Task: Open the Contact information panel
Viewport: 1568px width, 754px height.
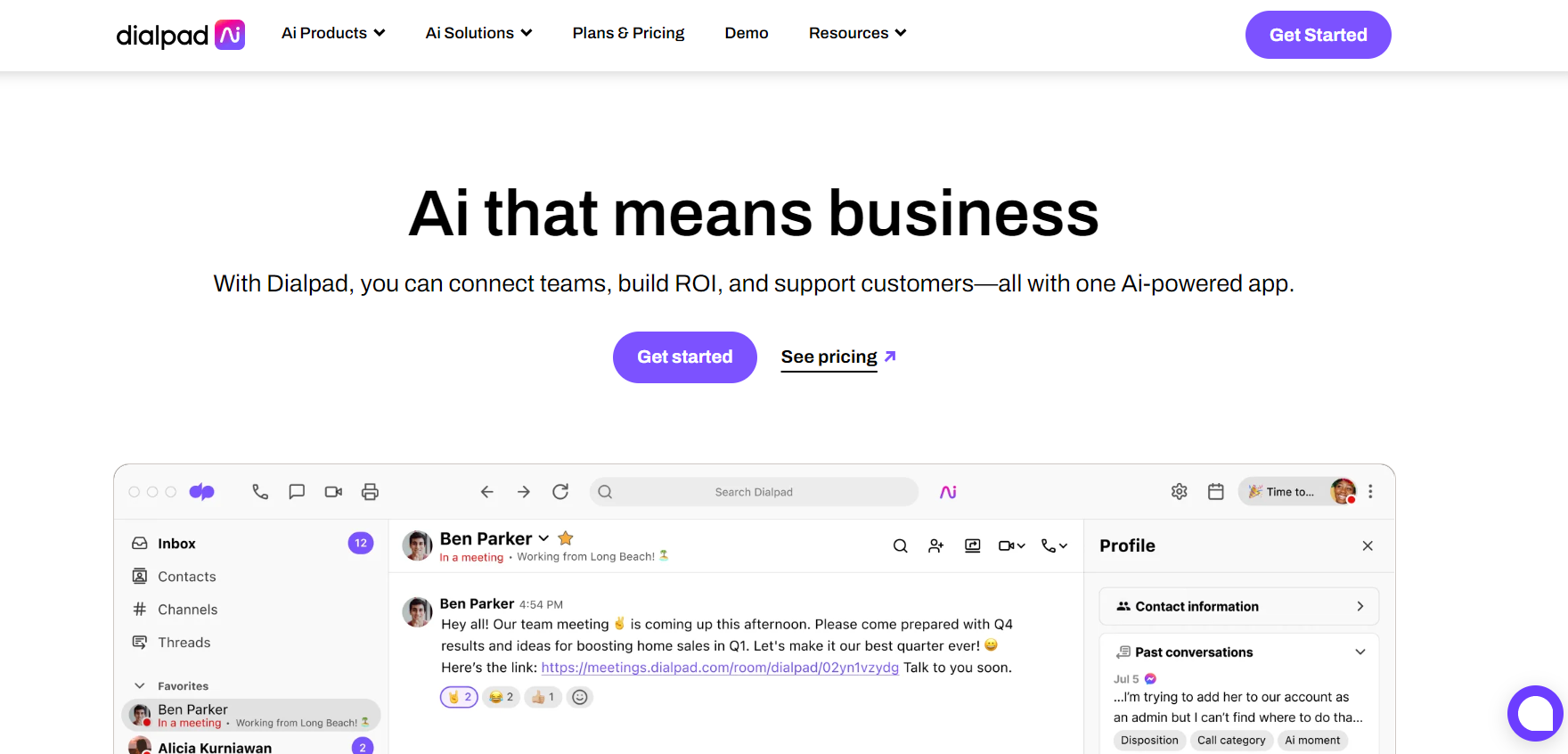Action: [1238, 606]
